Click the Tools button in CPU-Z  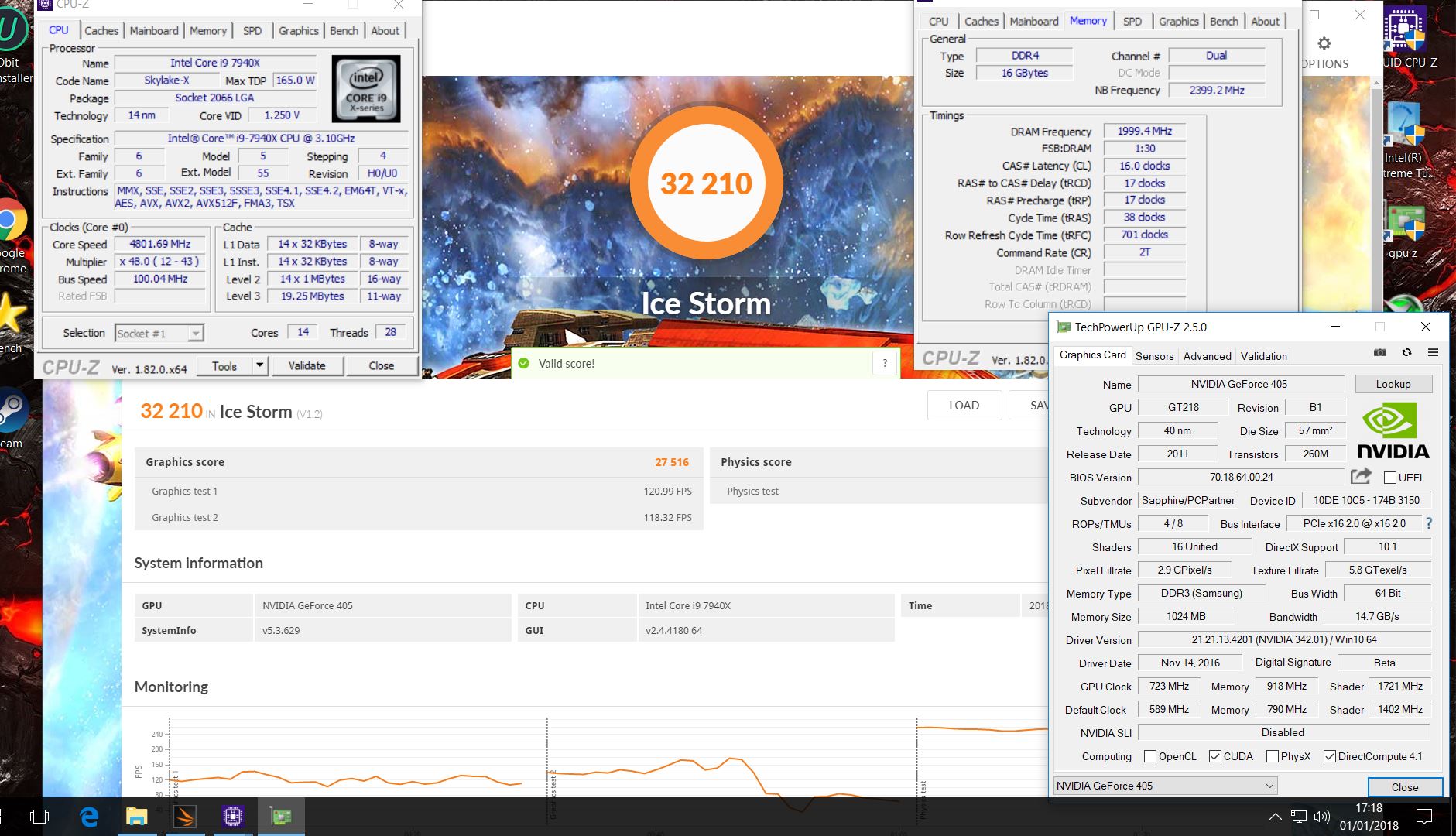[x=224, y=365]
